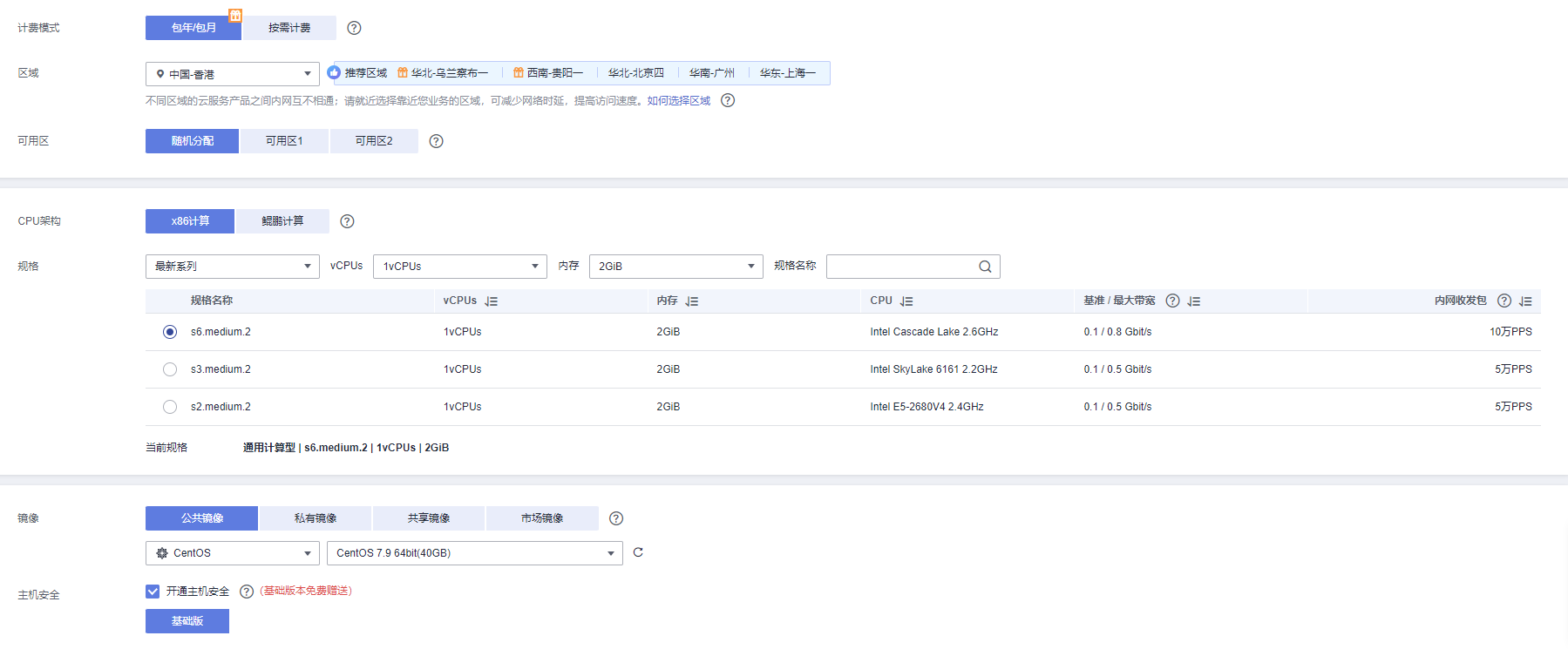The image size is (1568, 656).
Task: Switch to the 共享镜像 tab
Action: (429, 518)
